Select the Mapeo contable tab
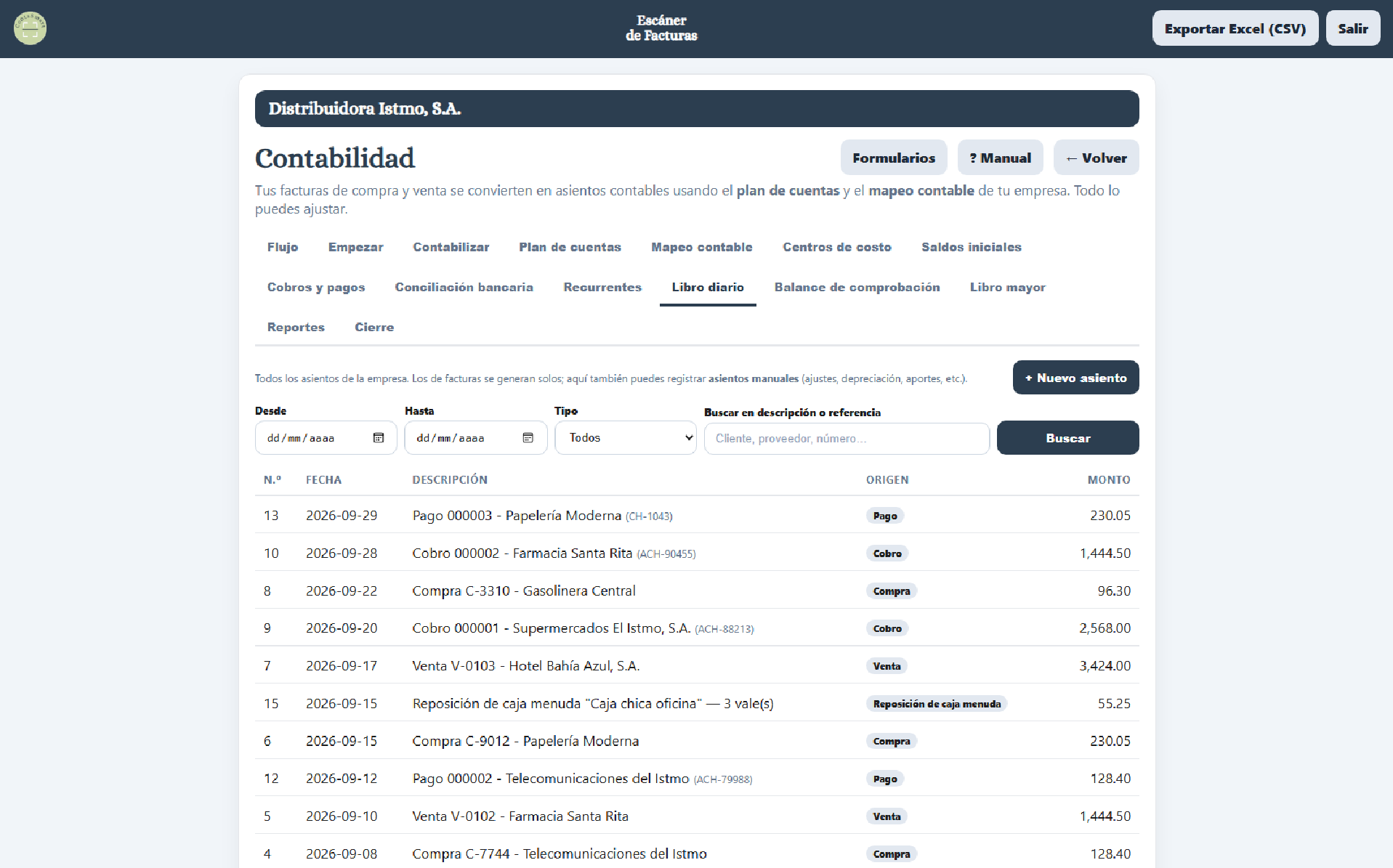Image resolution: width=1393 pixels, height=868 pixels. click(702, 247)
